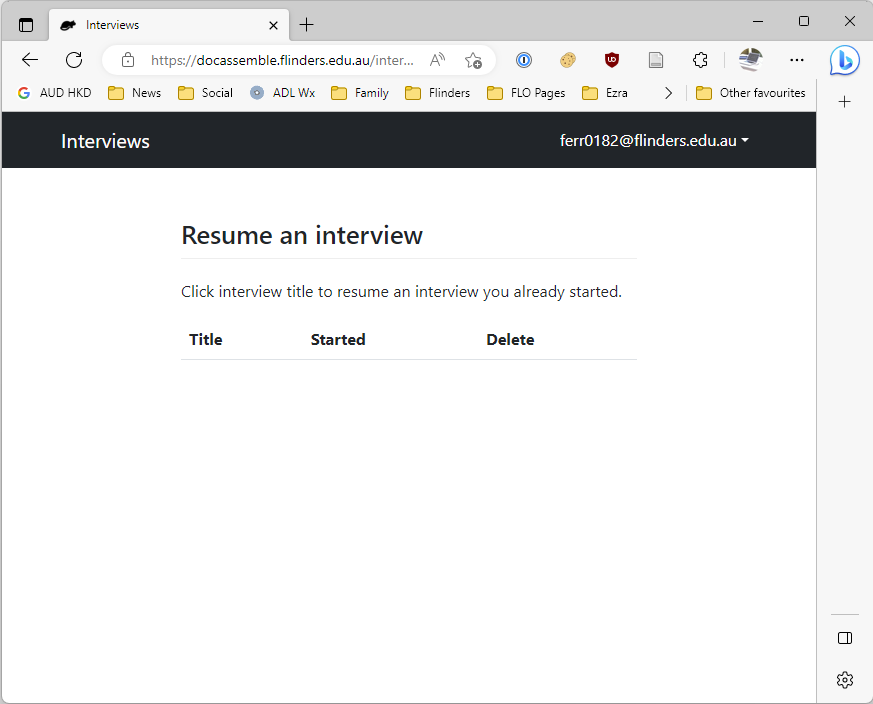Add this page to favorites
Screen dimensions: 873x704
(473, 60)
